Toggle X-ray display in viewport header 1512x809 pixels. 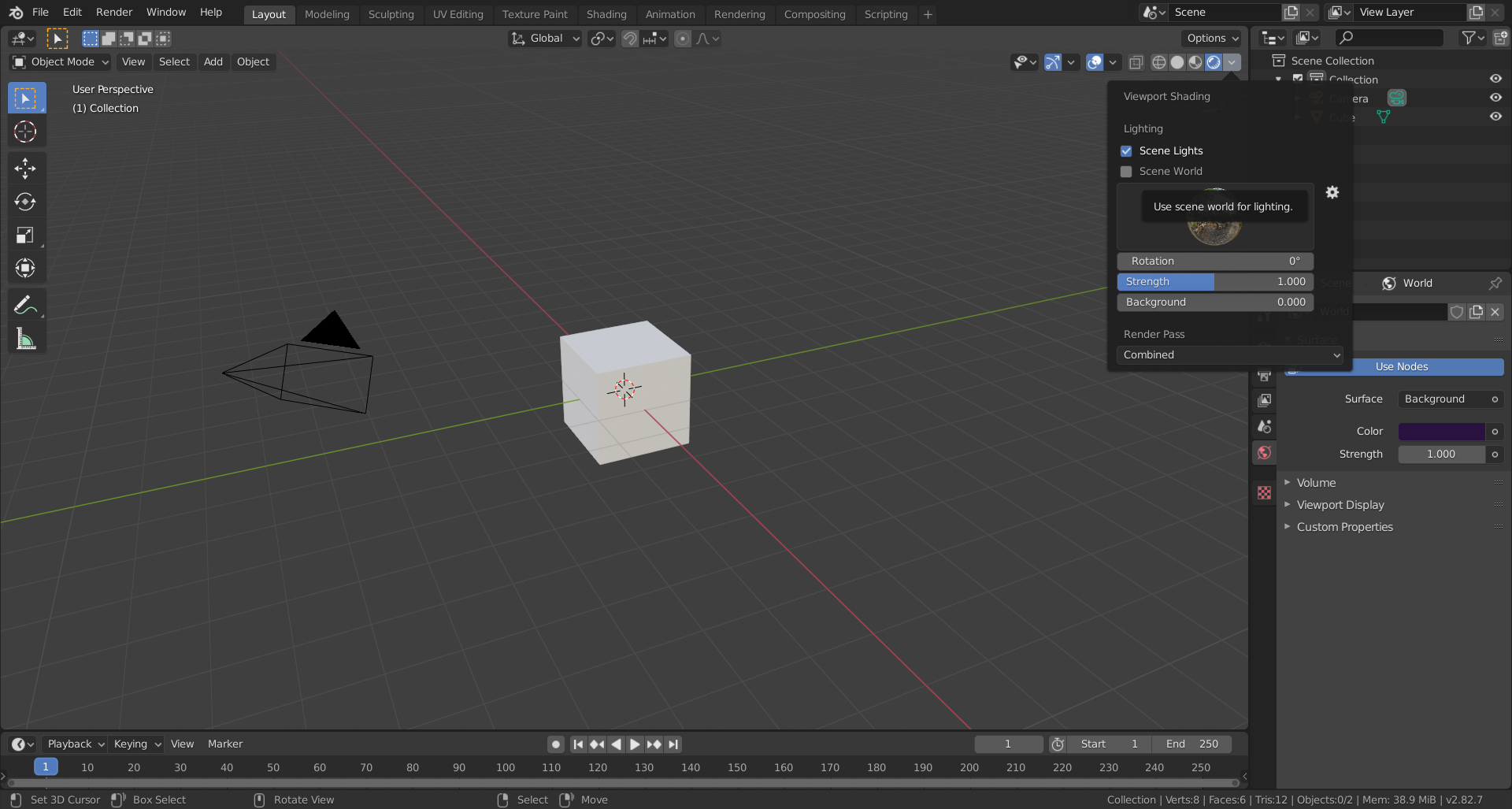pos(1136,62)
